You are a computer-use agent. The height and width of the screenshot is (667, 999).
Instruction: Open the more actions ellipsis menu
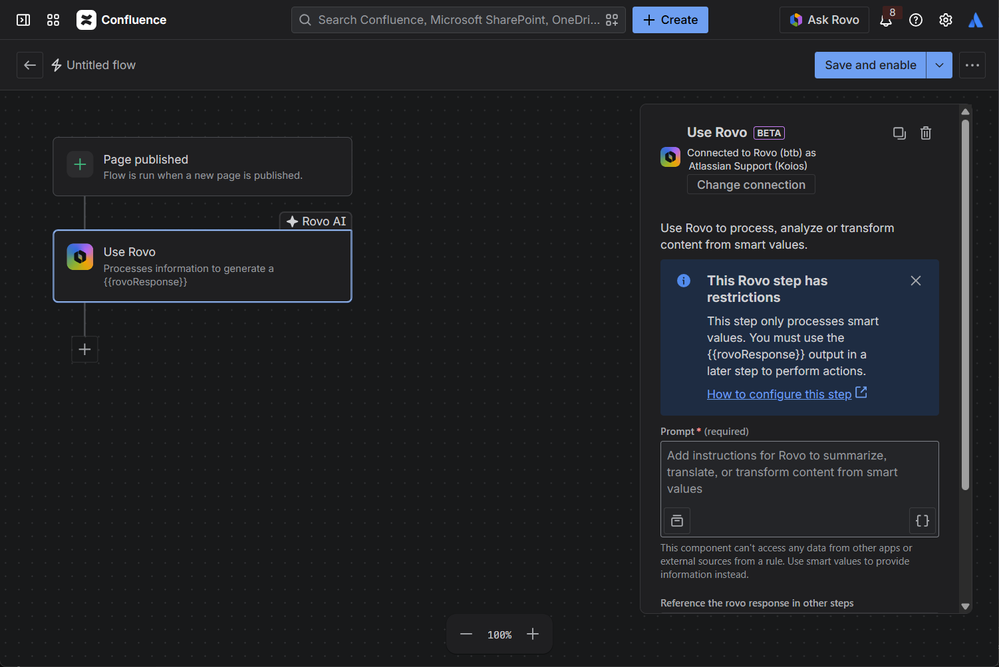(x=972, y=65)
